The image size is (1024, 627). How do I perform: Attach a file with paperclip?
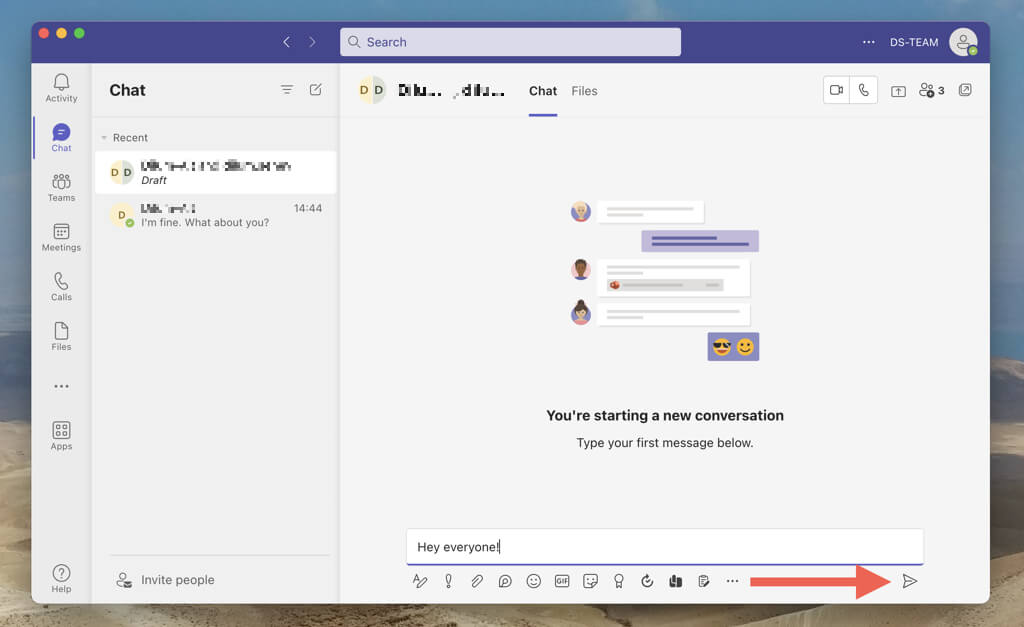pyautogui.click(x=477, y=581)
